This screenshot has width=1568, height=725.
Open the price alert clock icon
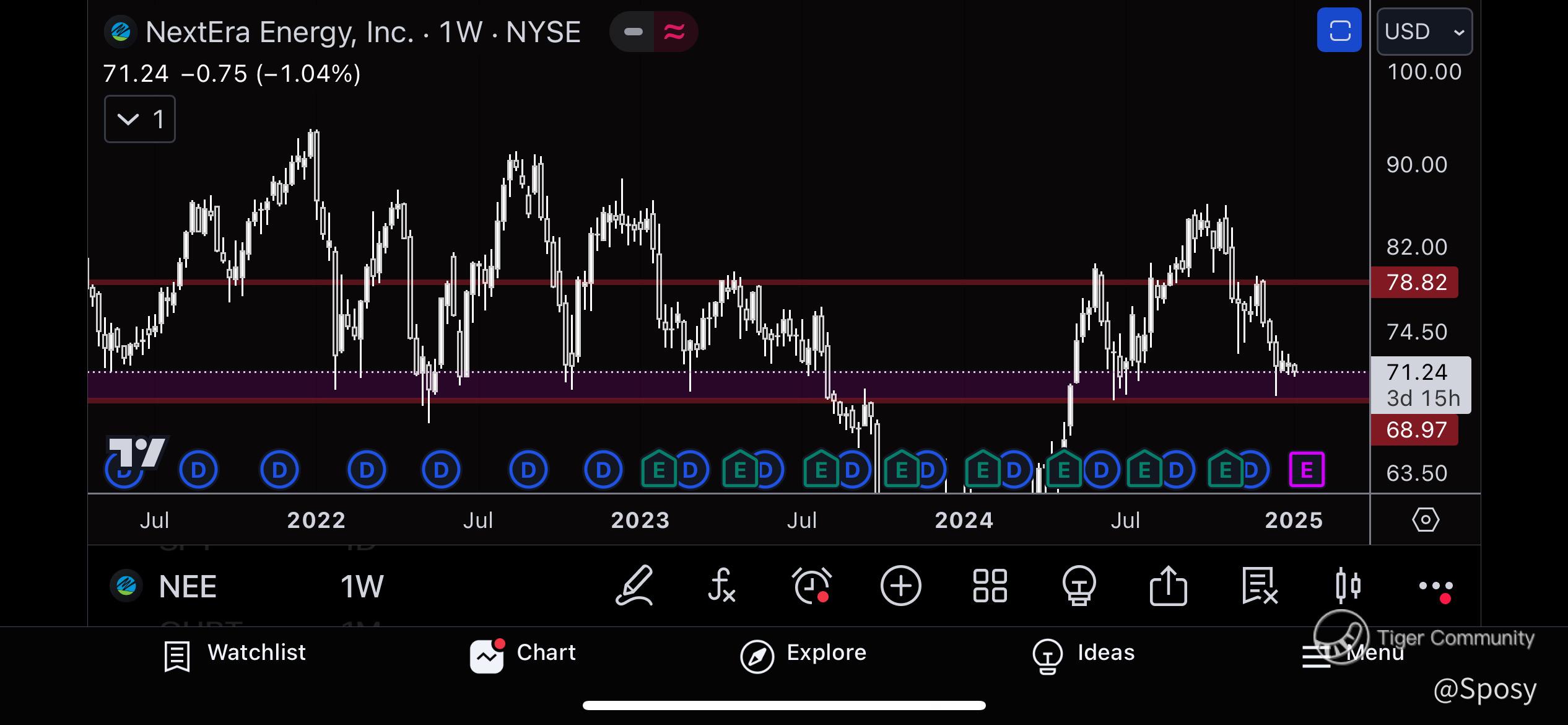point(811,586)
